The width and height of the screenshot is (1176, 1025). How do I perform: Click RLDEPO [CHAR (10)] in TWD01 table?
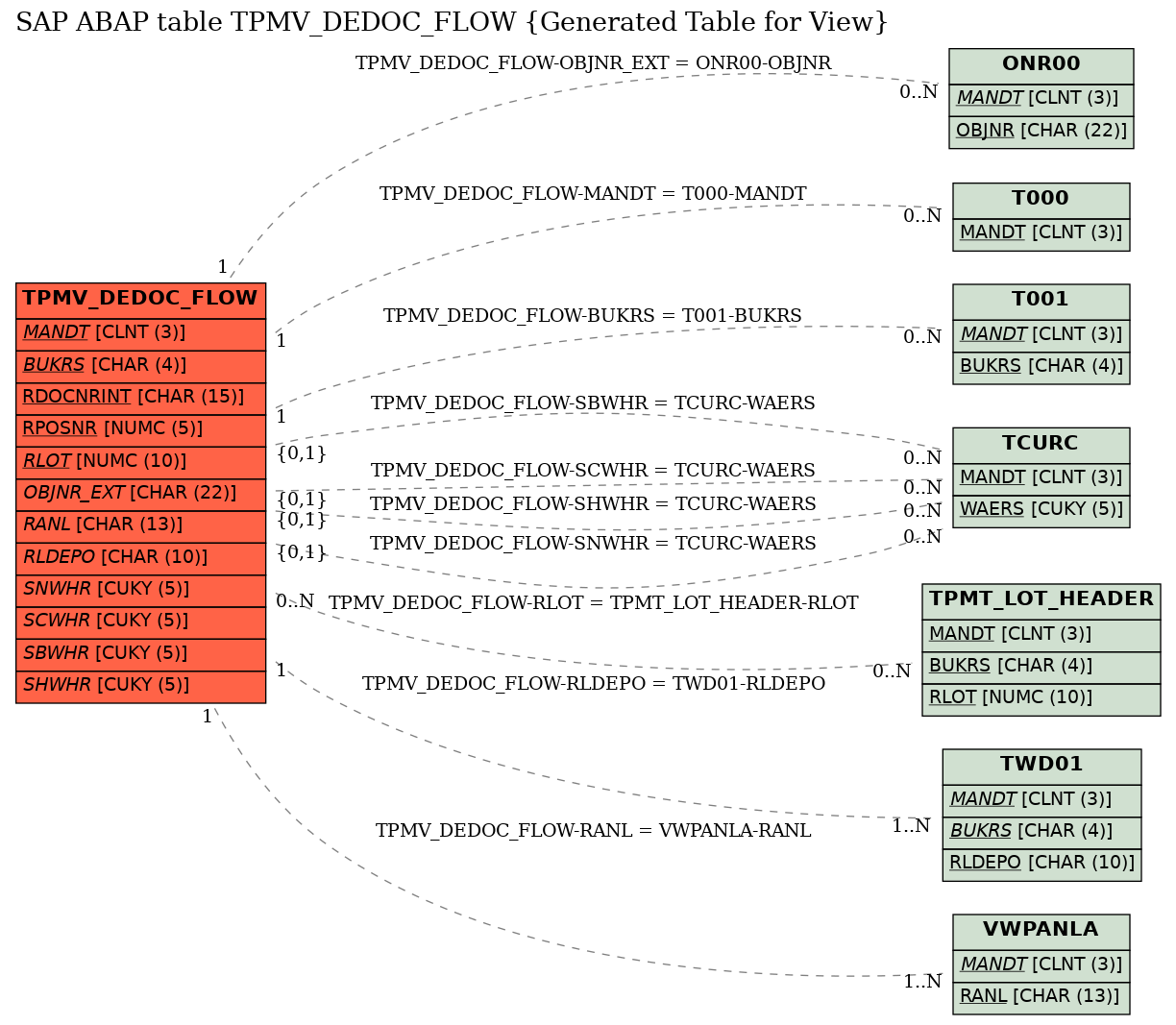click(x=1041, y=864)
